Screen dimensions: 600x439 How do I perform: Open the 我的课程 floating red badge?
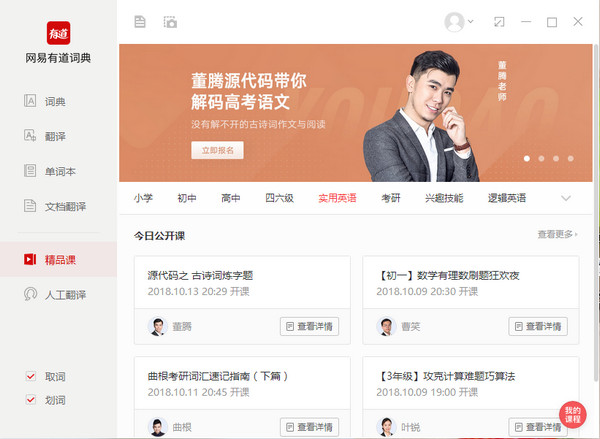572,415
